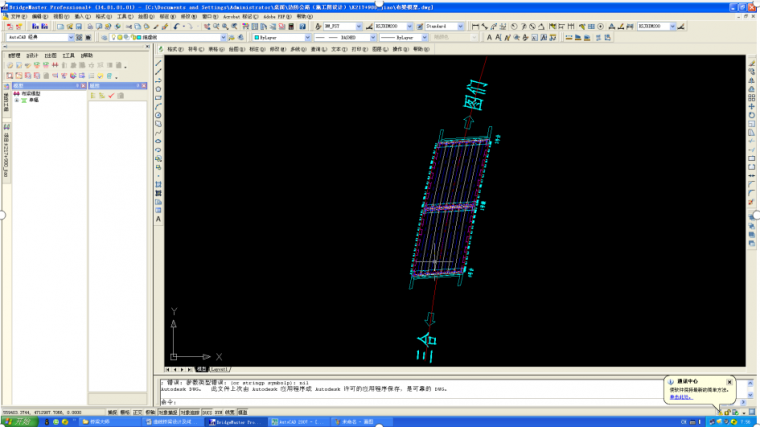Click the Erase tool in Modify toolbar
Image resolution: width=760 pixels, height=427 pixels.
click(752, 63)
